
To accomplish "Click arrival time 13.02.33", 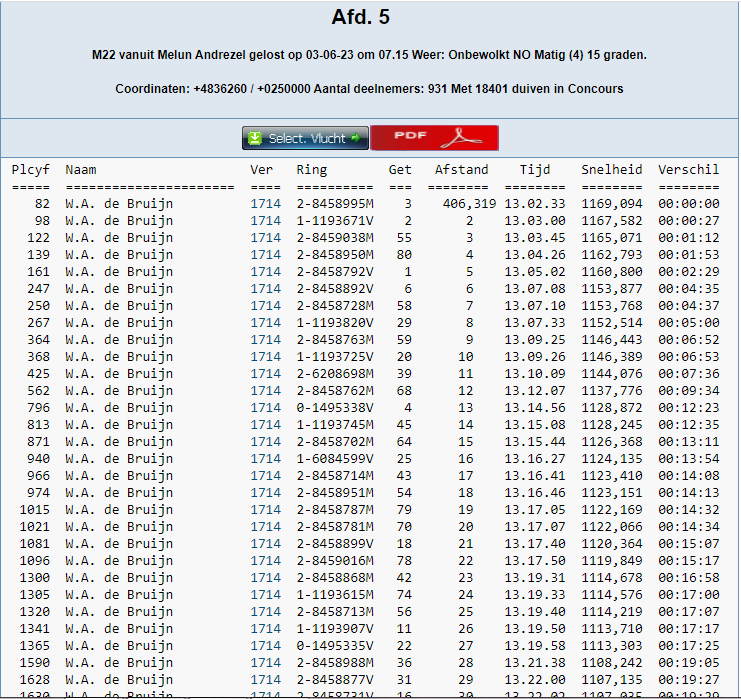I will (535, 204).
